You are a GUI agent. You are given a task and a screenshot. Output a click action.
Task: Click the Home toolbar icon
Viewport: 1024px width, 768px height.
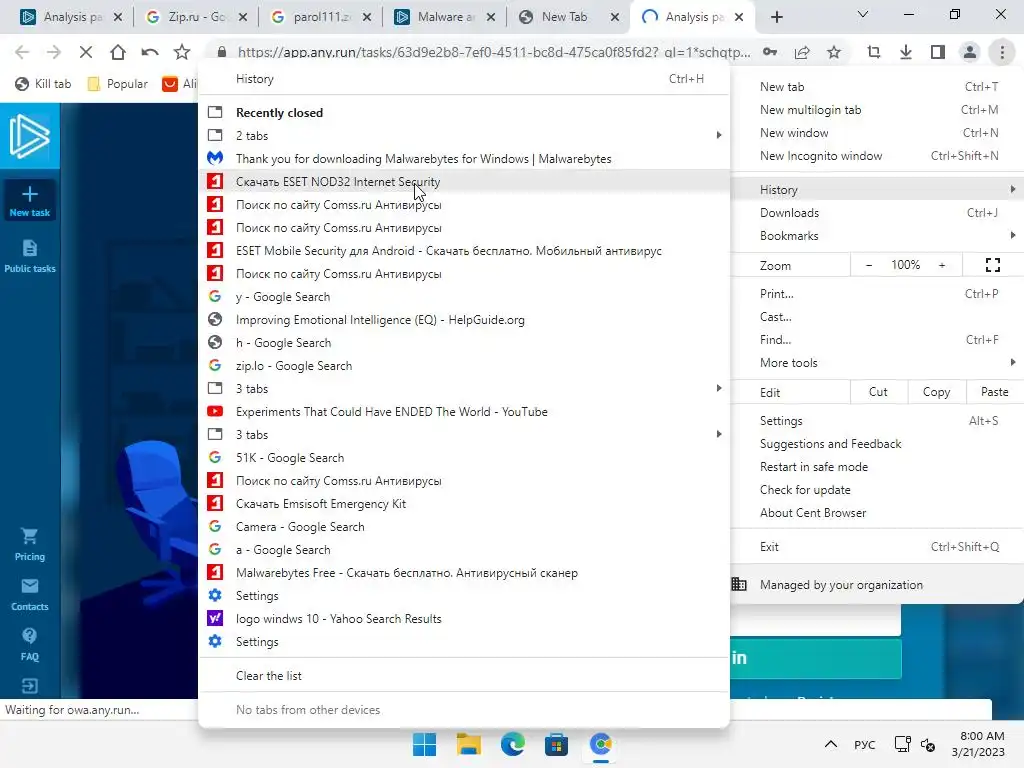(x=118, y=52)
